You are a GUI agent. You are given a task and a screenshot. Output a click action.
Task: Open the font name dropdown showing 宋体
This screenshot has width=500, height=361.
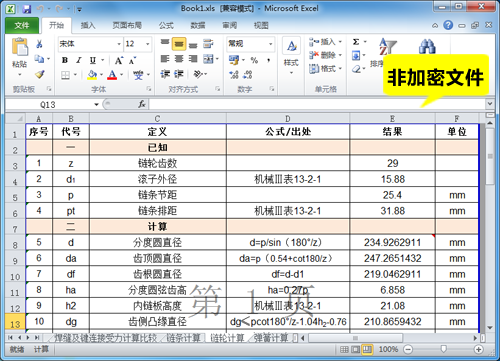pyautogui.click(x=90, y=44)
